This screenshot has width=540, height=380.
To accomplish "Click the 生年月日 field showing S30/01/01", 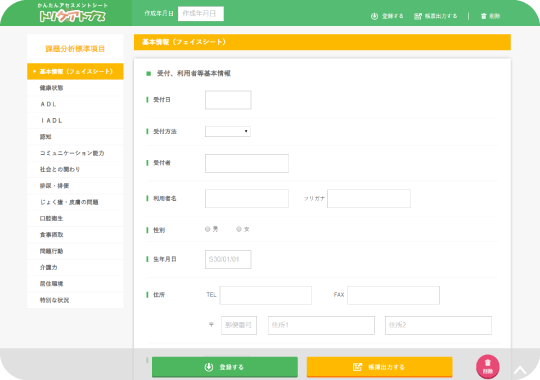I will [228, 259].
